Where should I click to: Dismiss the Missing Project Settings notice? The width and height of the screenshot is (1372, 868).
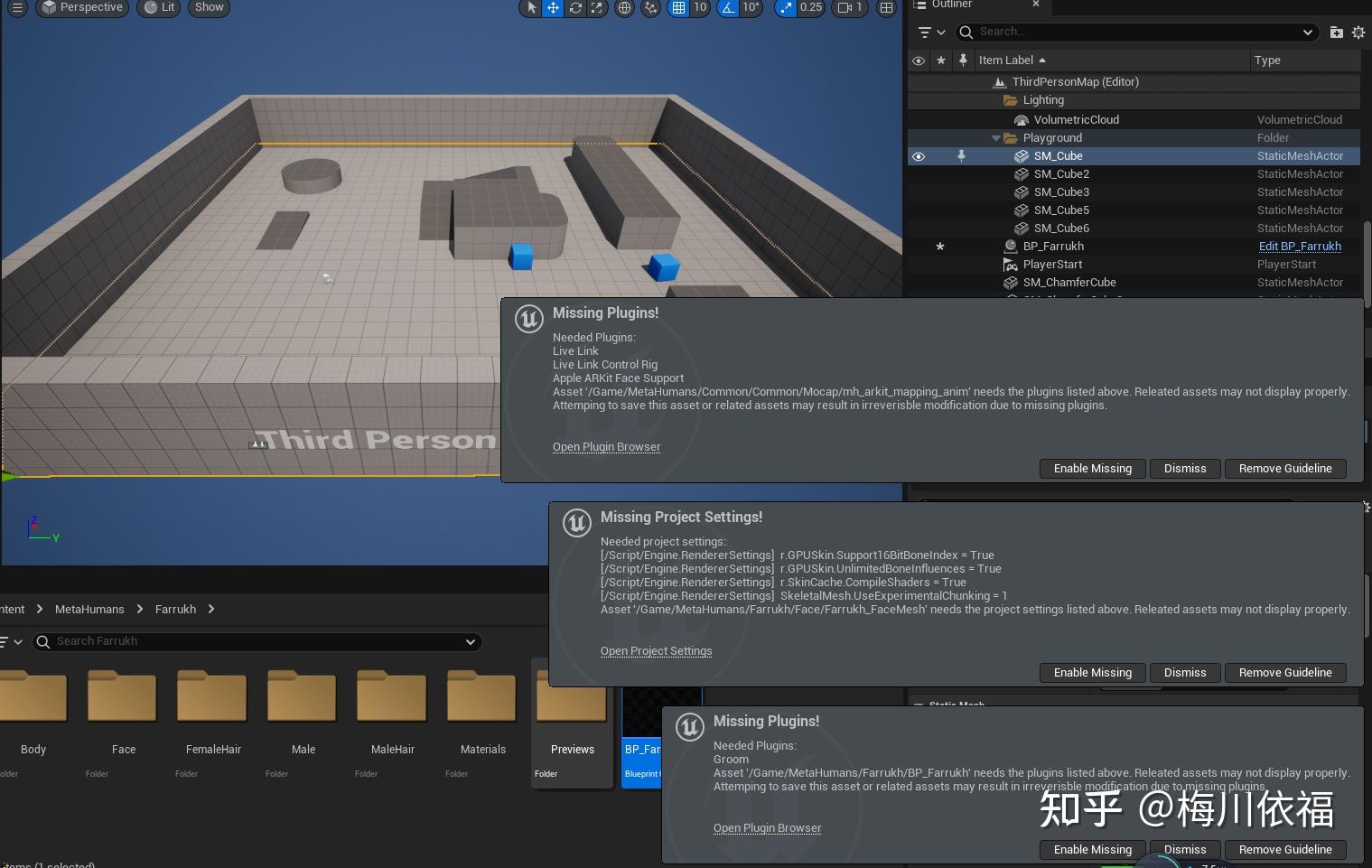tap(1185, 673)
